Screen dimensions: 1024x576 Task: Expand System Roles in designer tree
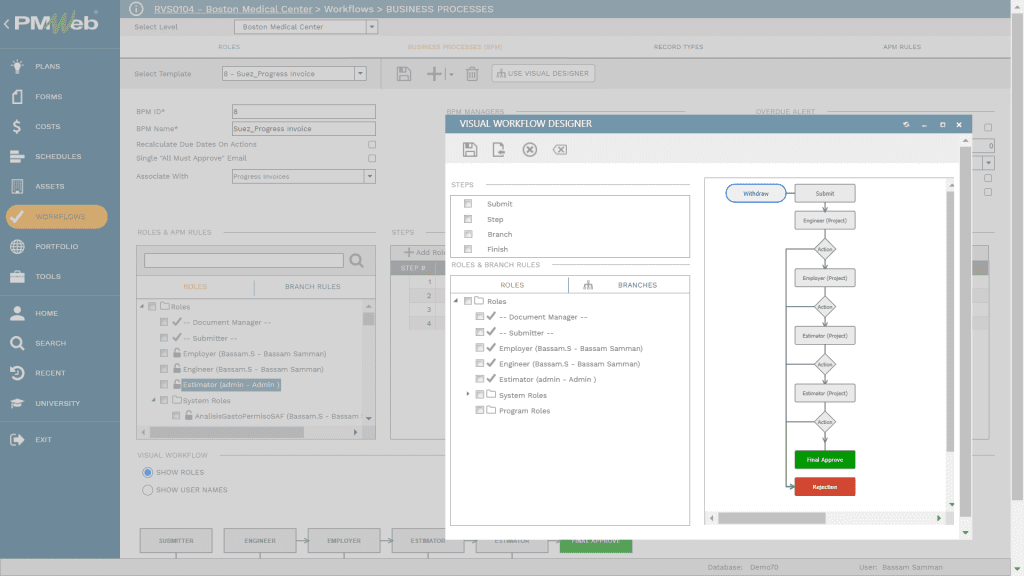tap(468, 394)
